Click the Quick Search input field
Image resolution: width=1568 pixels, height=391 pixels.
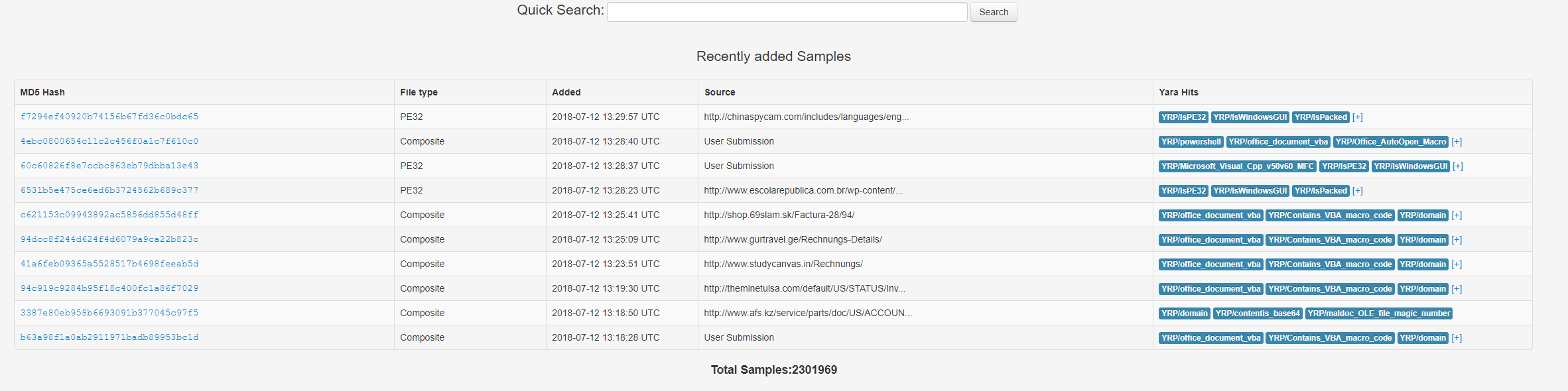point(787,12)
